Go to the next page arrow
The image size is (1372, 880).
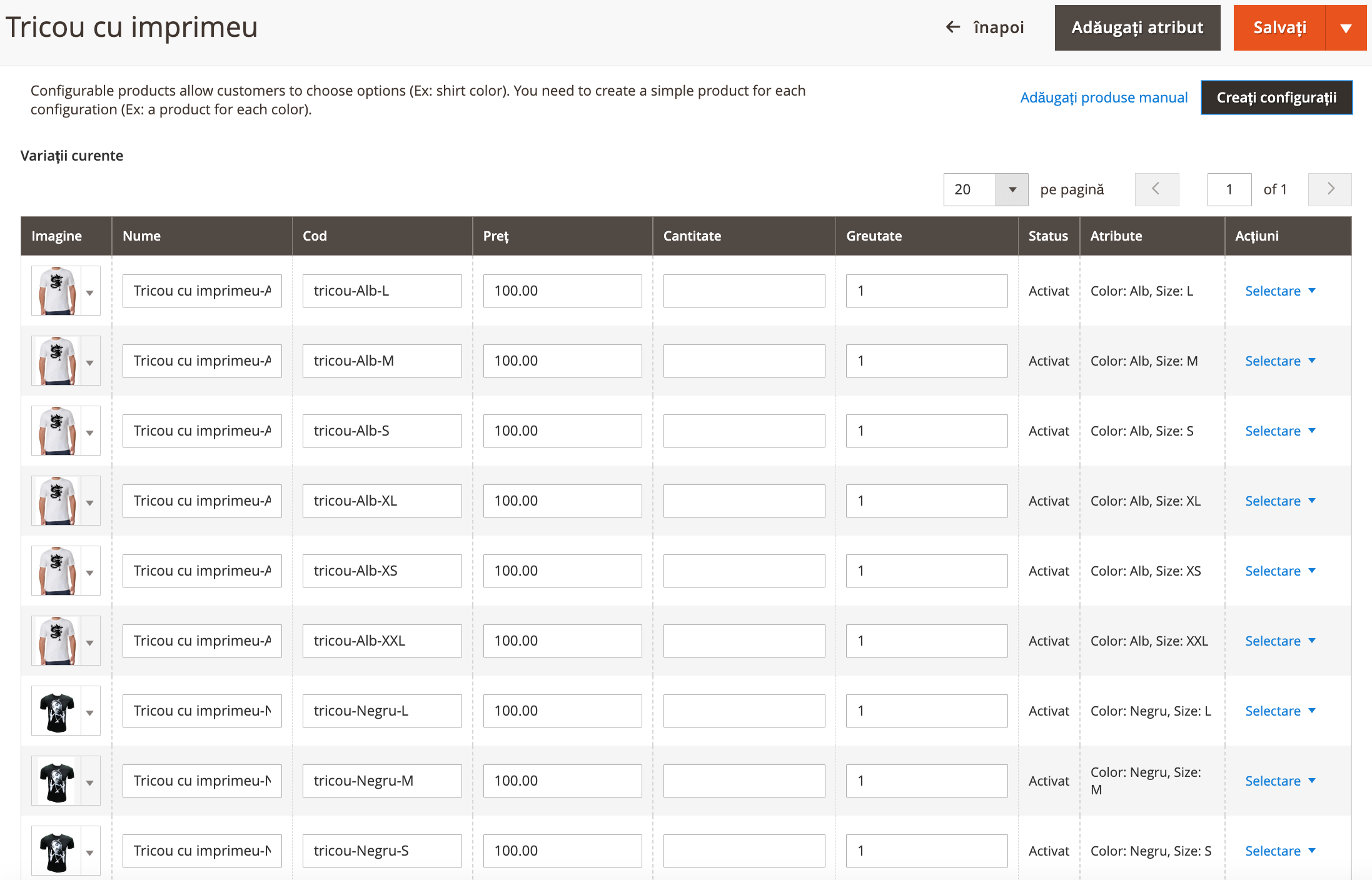pos(1329,189)
